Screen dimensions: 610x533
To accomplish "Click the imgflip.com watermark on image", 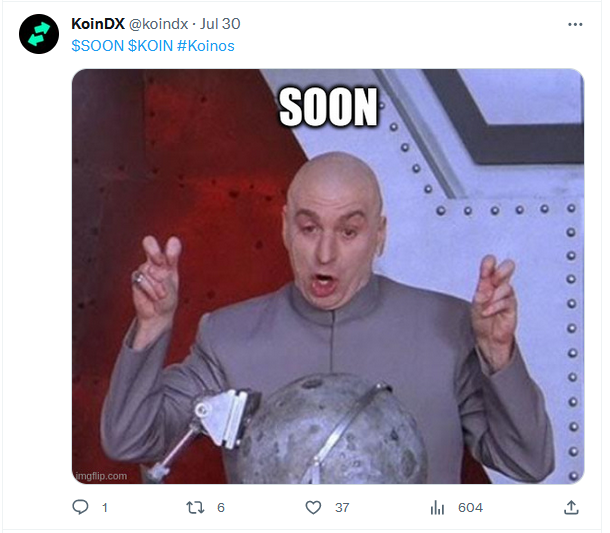I will [x=101, y=476].
